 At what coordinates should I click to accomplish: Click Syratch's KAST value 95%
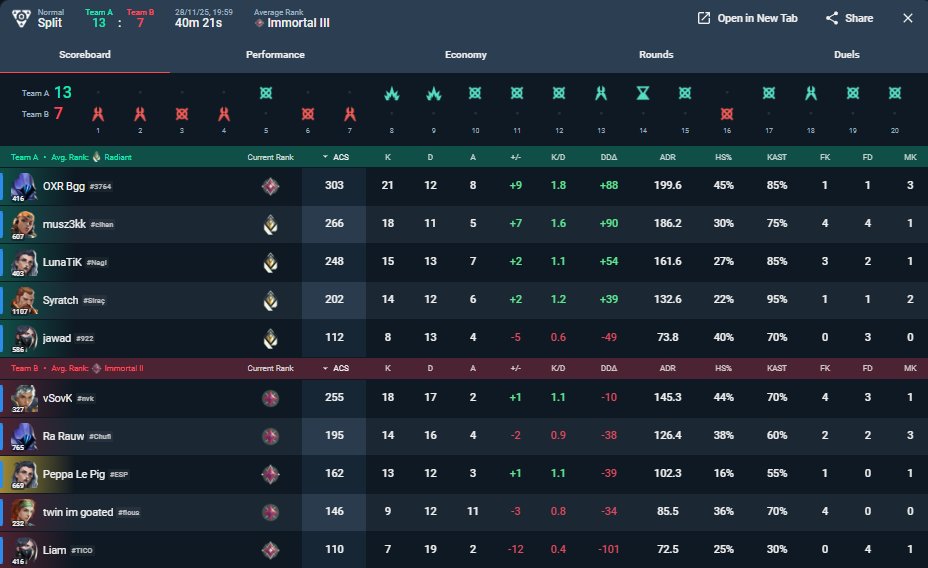click(x=776, y=299)
